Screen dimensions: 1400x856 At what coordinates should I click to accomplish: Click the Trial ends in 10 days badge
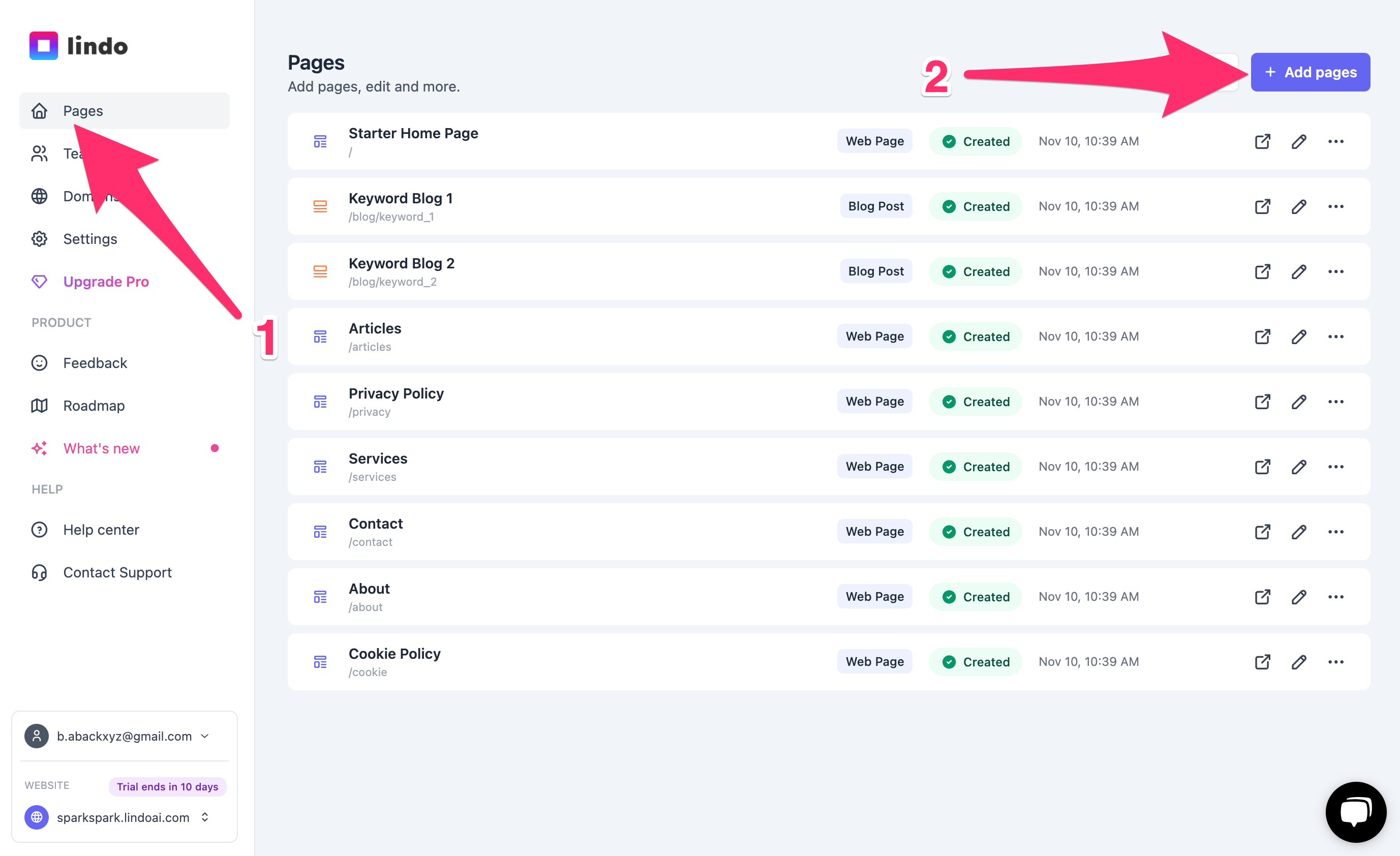[168, 787]
